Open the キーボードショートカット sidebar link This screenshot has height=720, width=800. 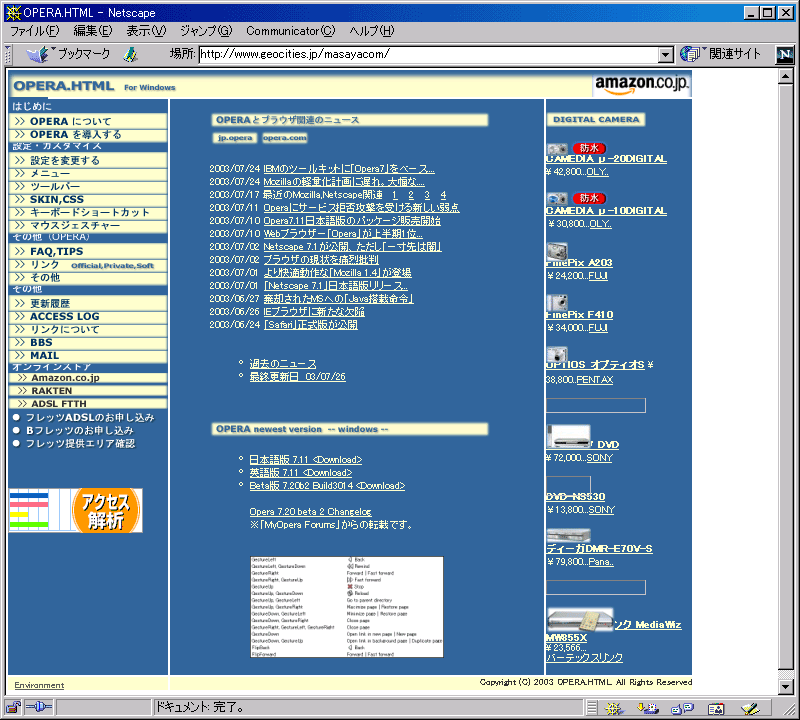pyautogui.click(x=88, y=212)
